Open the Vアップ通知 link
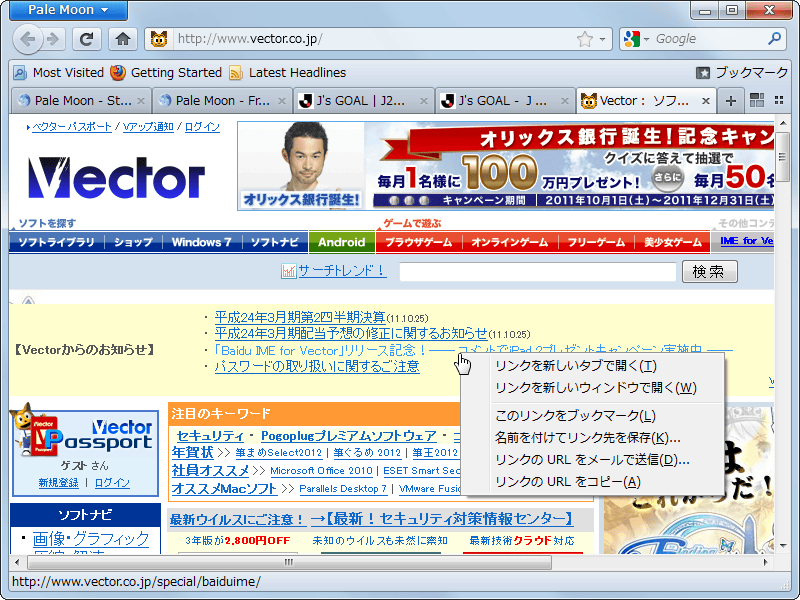The height and width of the screenshot is (600, 800). (x=148, y=127)
